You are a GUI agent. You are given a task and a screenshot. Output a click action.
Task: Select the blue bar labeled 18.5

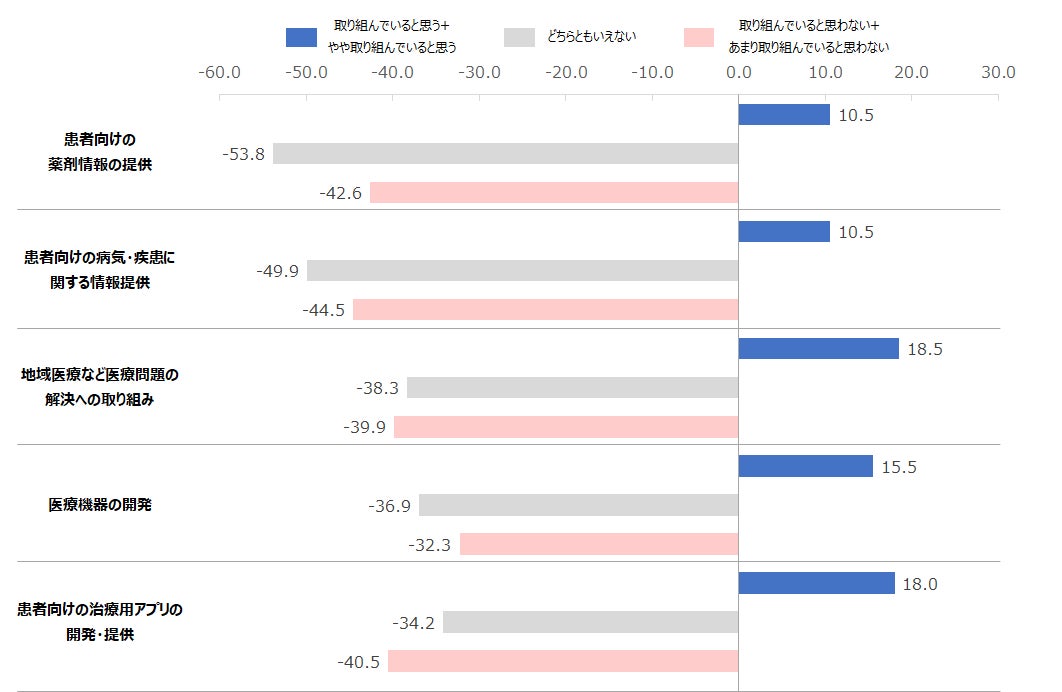pos(818,349)
